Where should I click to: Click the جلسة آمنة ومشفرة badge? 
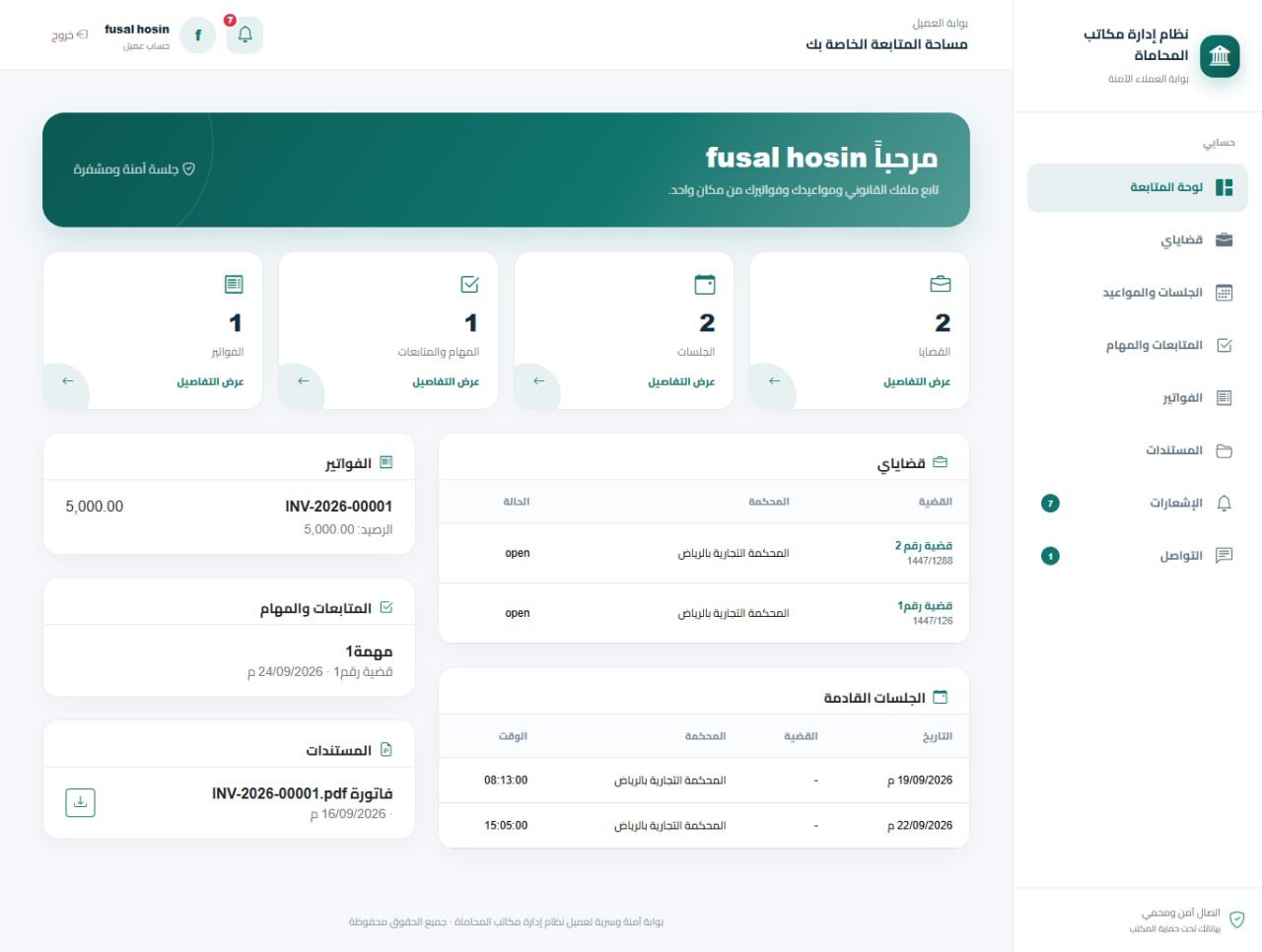point(134,170)
